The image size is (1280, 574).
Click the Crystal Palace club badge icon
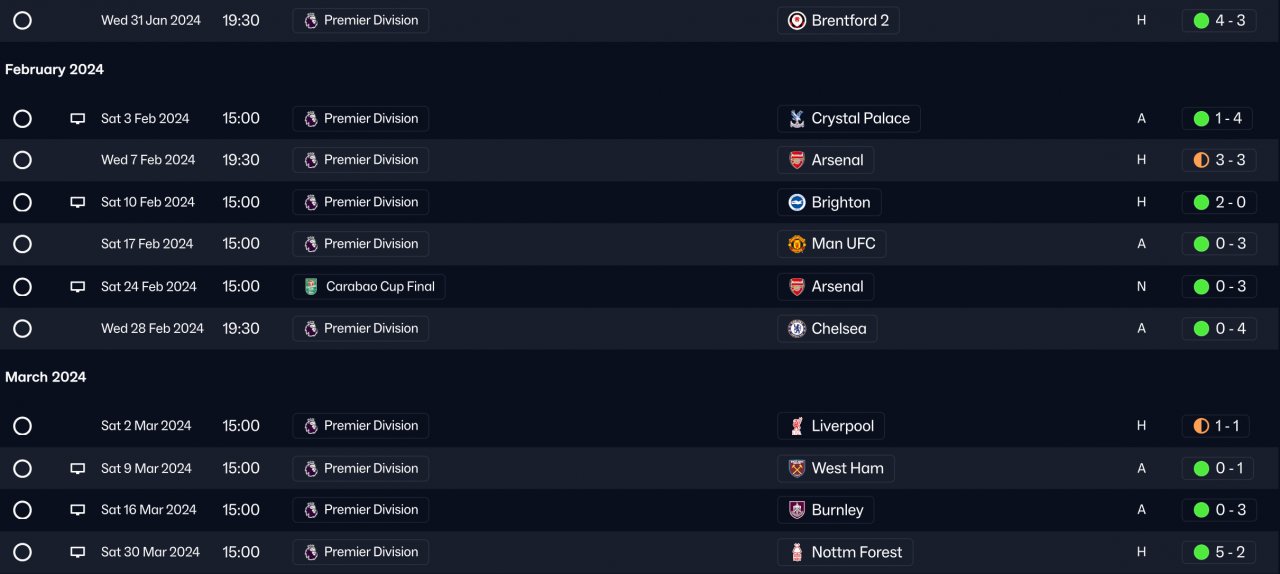[797, 119]
